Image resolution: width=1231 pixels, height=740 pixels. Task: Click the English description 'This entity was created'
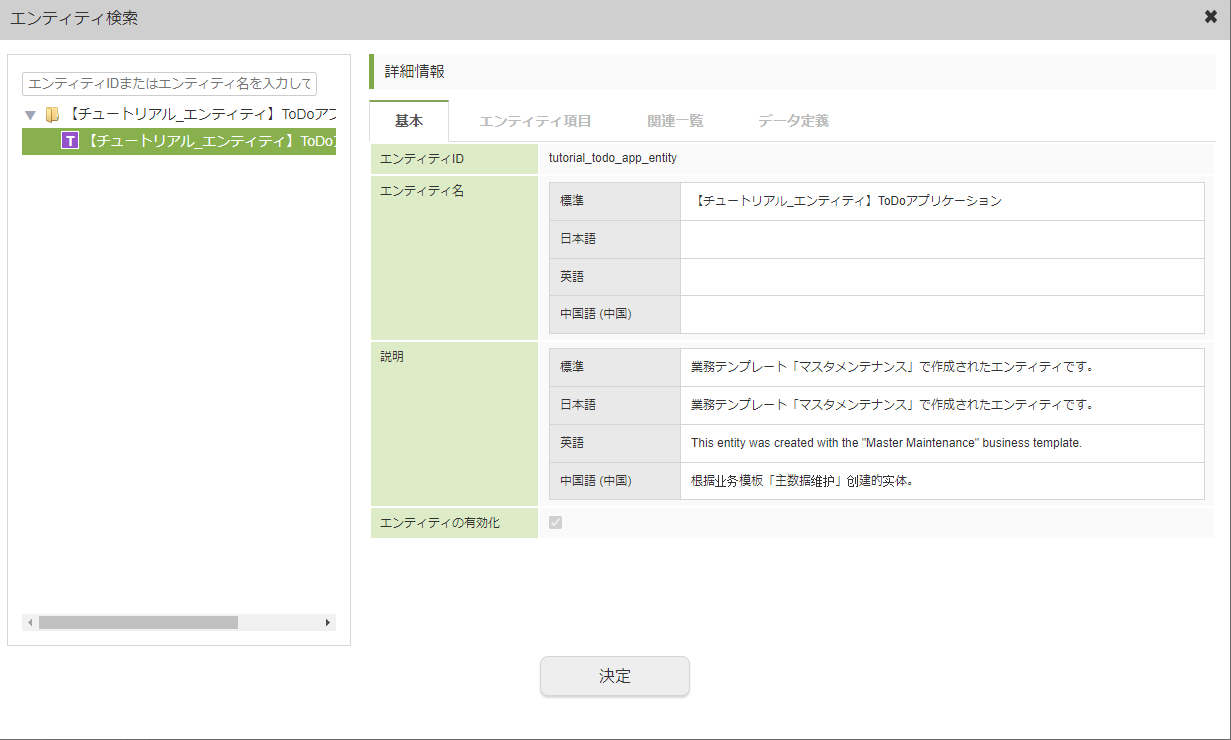[886, 443]
